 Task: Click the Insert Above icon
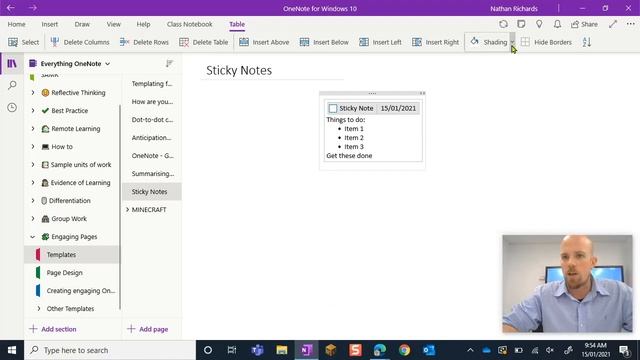244,42
